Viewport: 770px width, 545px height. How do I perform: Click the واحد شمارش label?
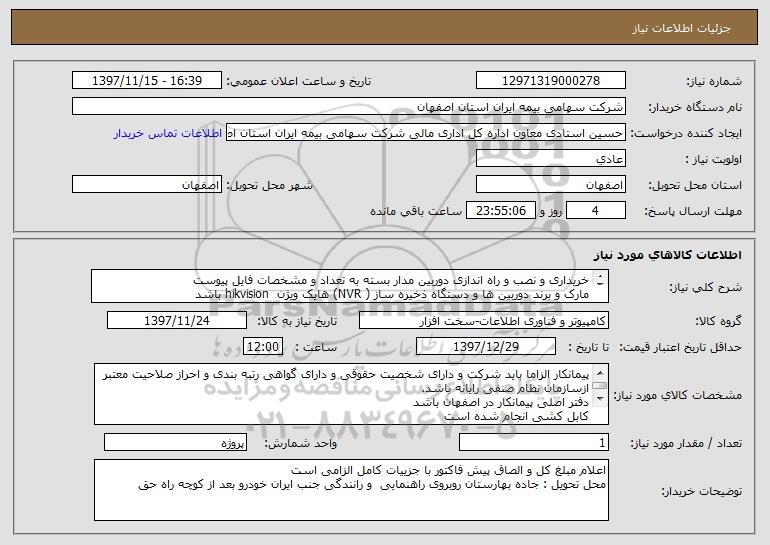point(301,443)
